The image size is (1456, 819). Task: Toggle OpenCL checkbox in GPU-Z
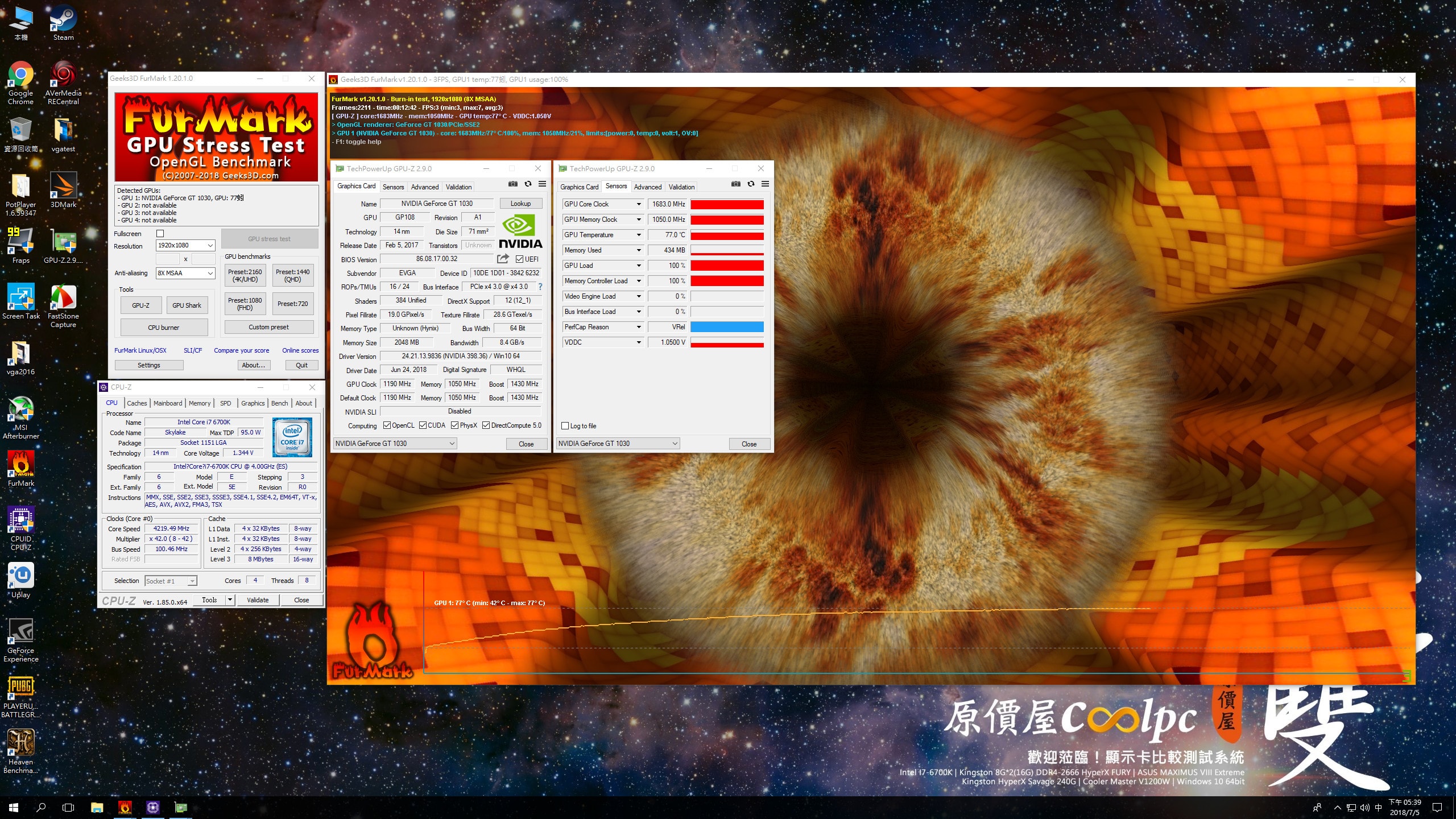coord(387,425)
